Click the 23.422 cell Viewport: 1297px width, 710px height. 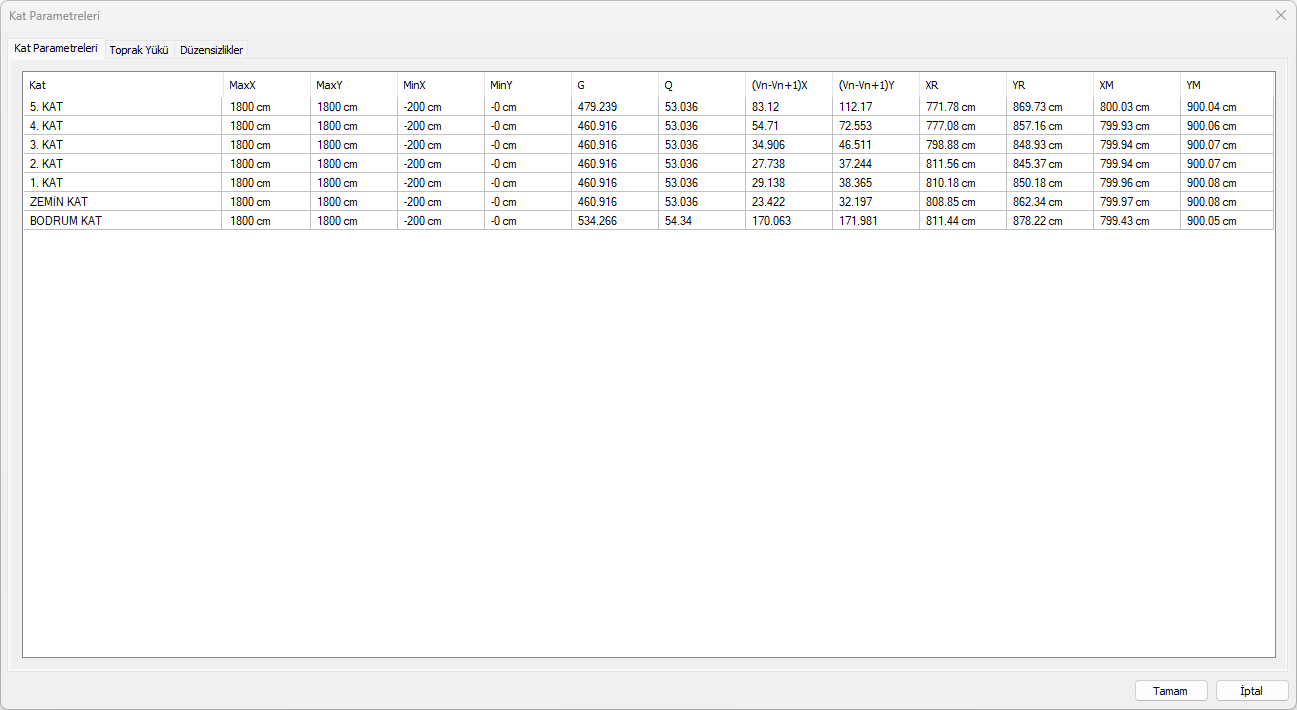point(788,202)
